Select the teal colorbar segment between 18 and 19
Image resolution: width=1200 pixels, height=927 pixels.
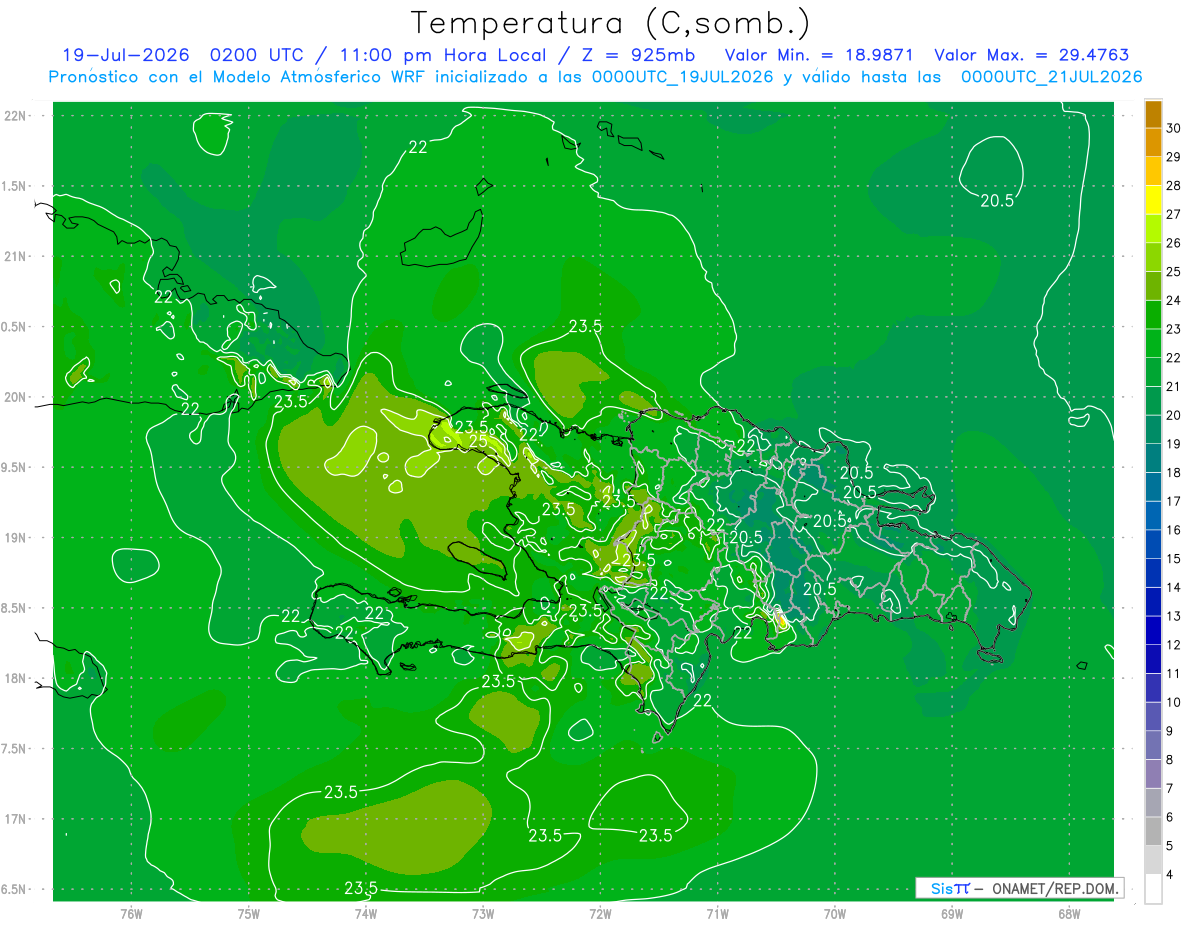pyautogui.click(x=1153, y=459)
